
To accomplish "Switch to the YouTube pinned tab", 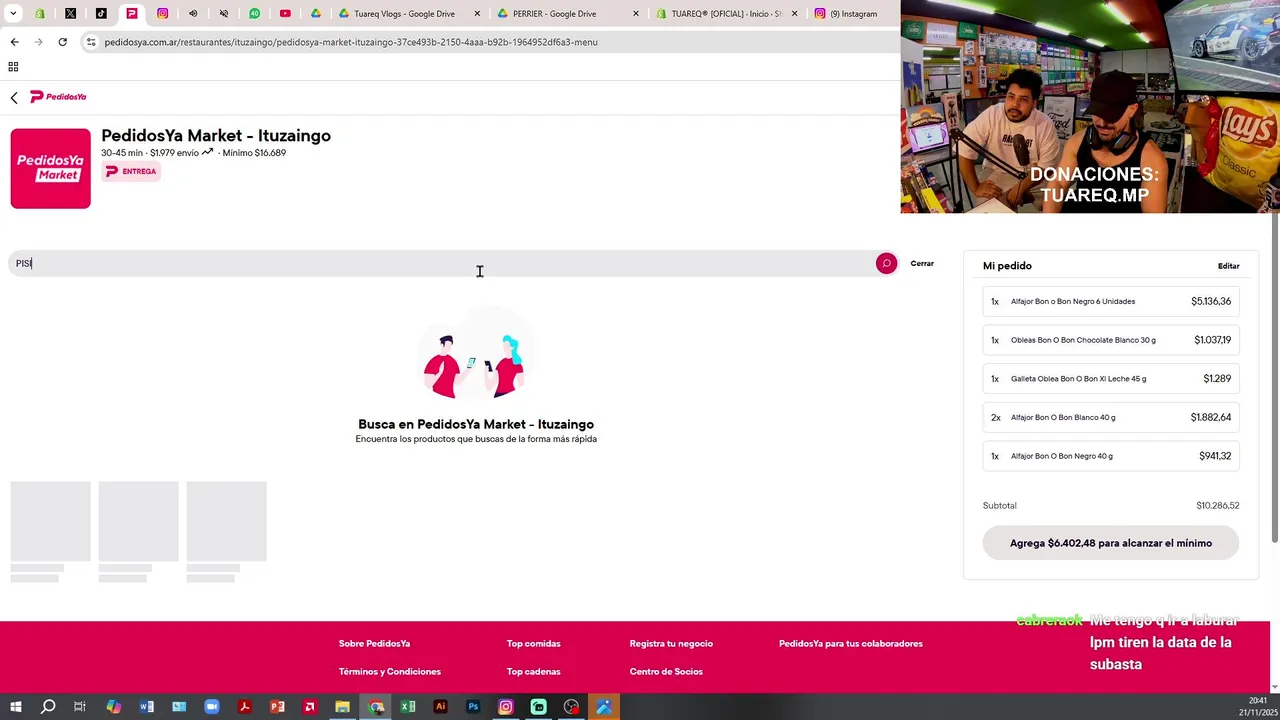I will coord(285,14).
